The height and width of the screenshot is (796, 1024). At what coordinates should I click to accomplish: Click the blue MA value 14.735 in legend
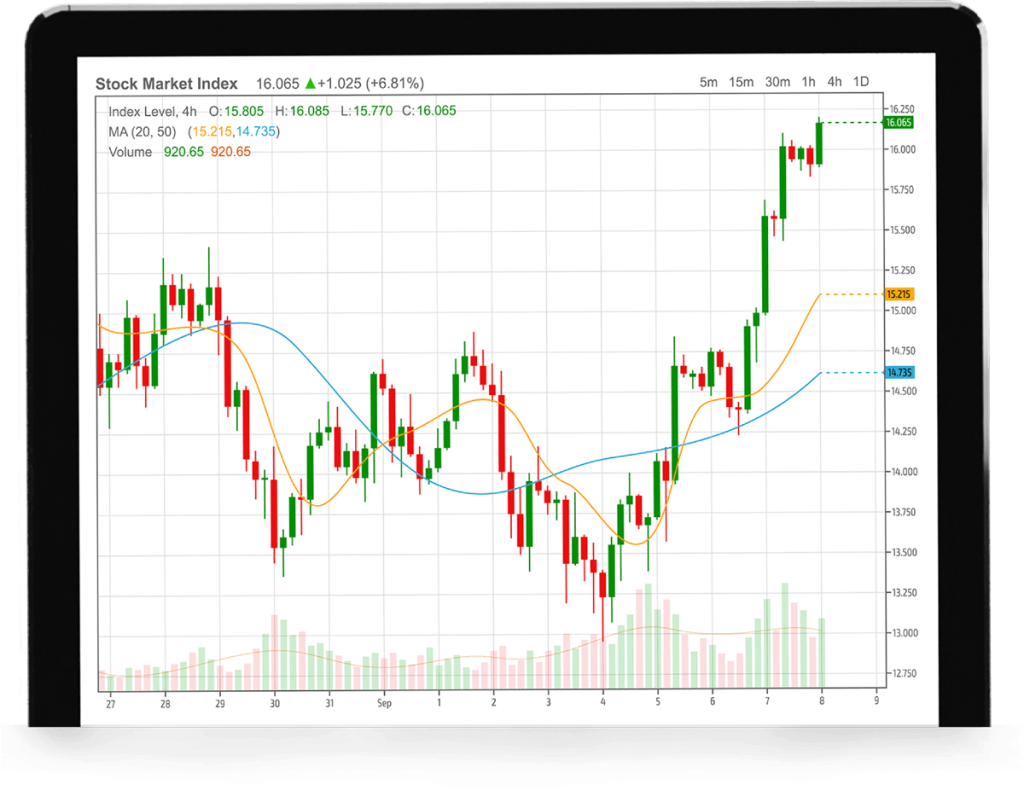click(255, 131)
